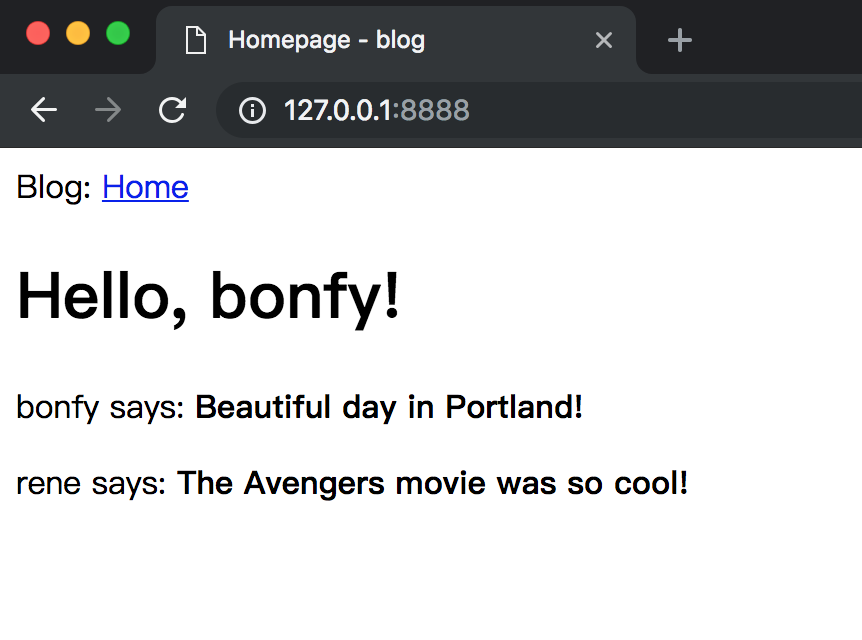Go back to the previous page

coord(44,110)
